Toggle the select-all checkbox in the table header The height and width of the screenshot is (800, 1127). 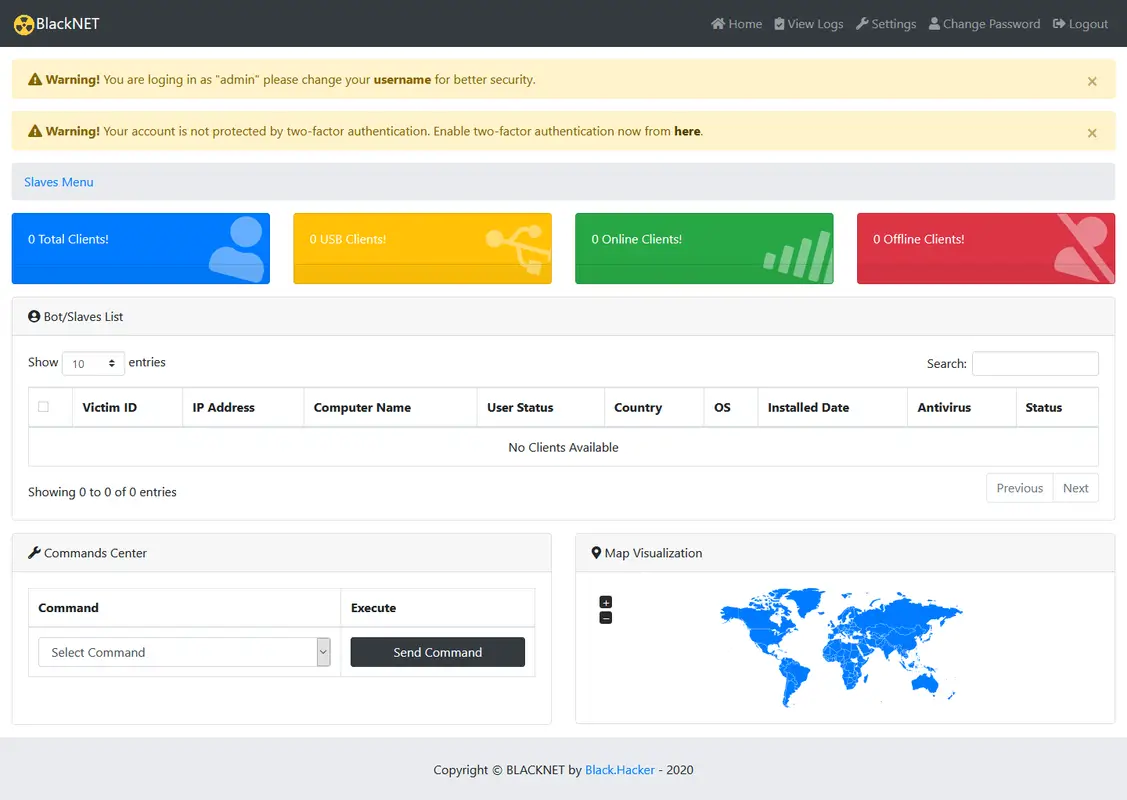click(x=45, y=407)
